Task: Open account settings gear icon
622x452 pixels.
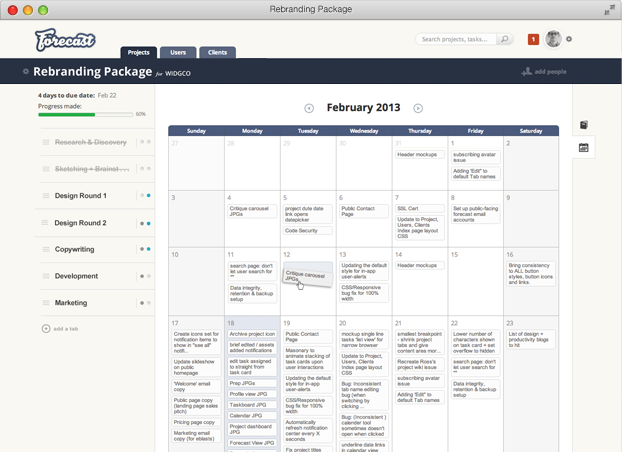Action: [x=569, y=39]
